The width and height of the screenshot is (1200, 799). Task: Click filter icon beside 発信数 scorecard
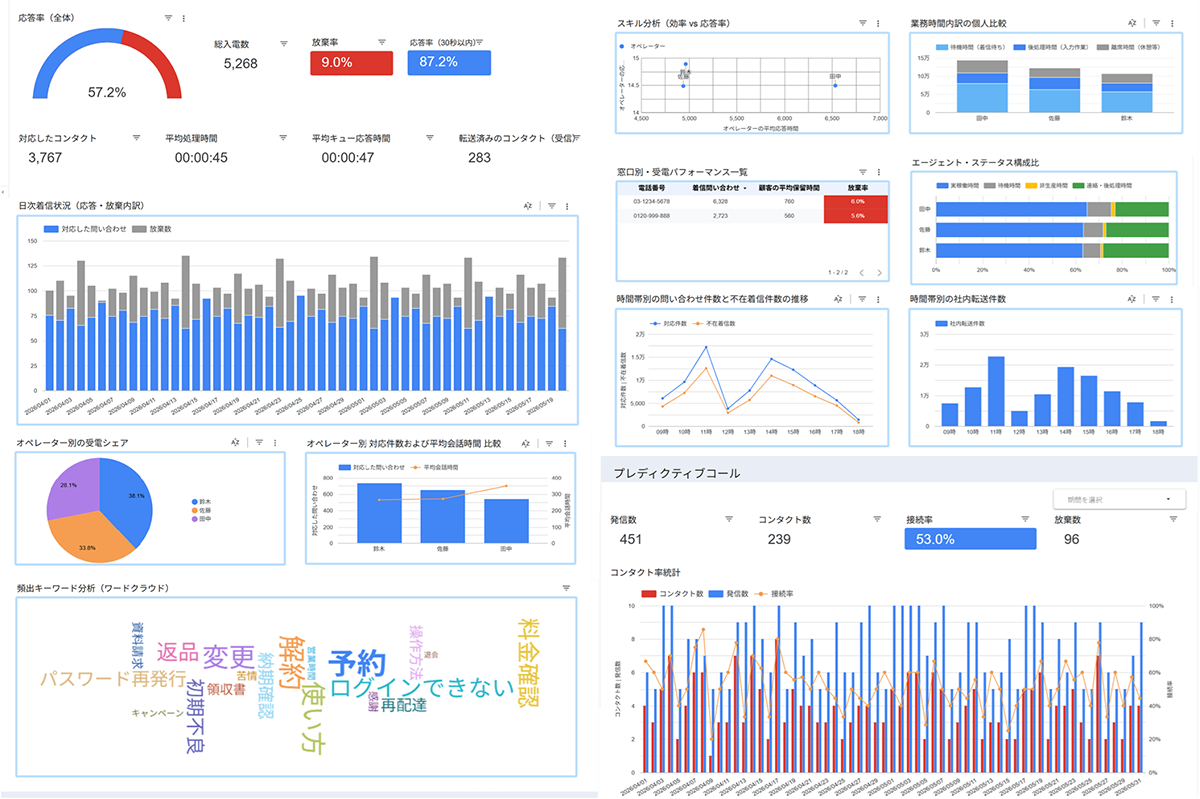(729, 519)
